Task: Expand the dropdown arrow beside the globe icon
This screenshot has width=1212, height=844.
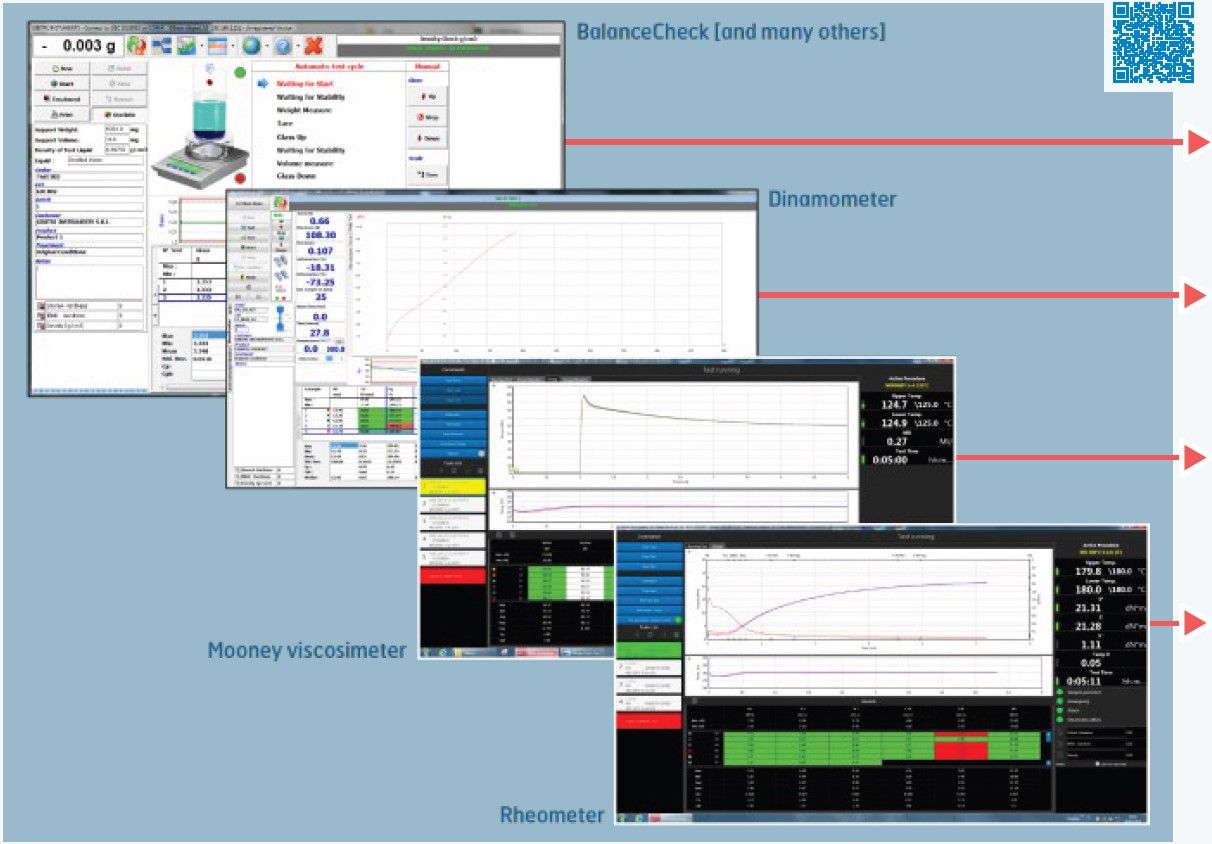Action: [x=268, y=47]
